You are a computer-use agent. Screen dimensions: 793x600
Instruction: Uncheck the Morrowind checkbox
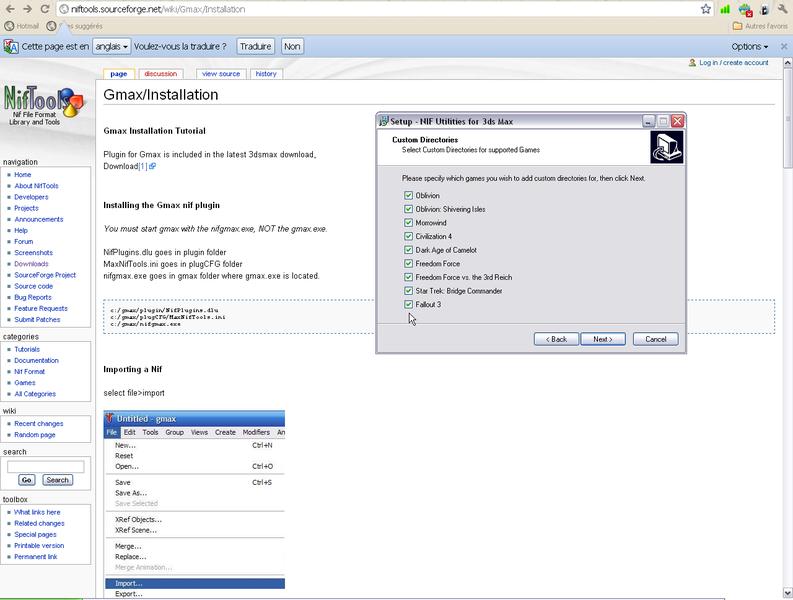[x=408, y=223]
